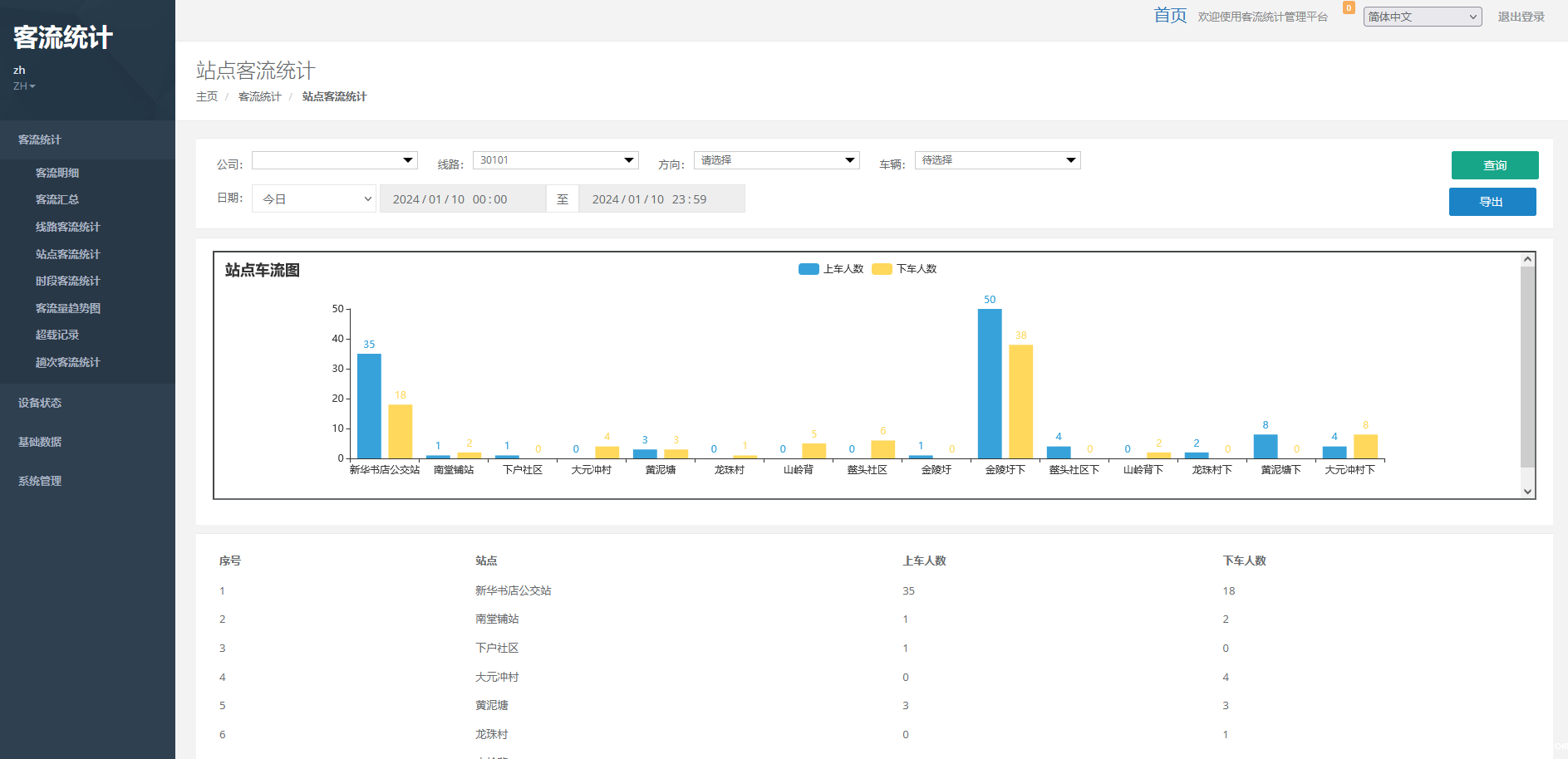
Task: Open the 日期 range dropdown set to 今日
Action: [314, 199]
